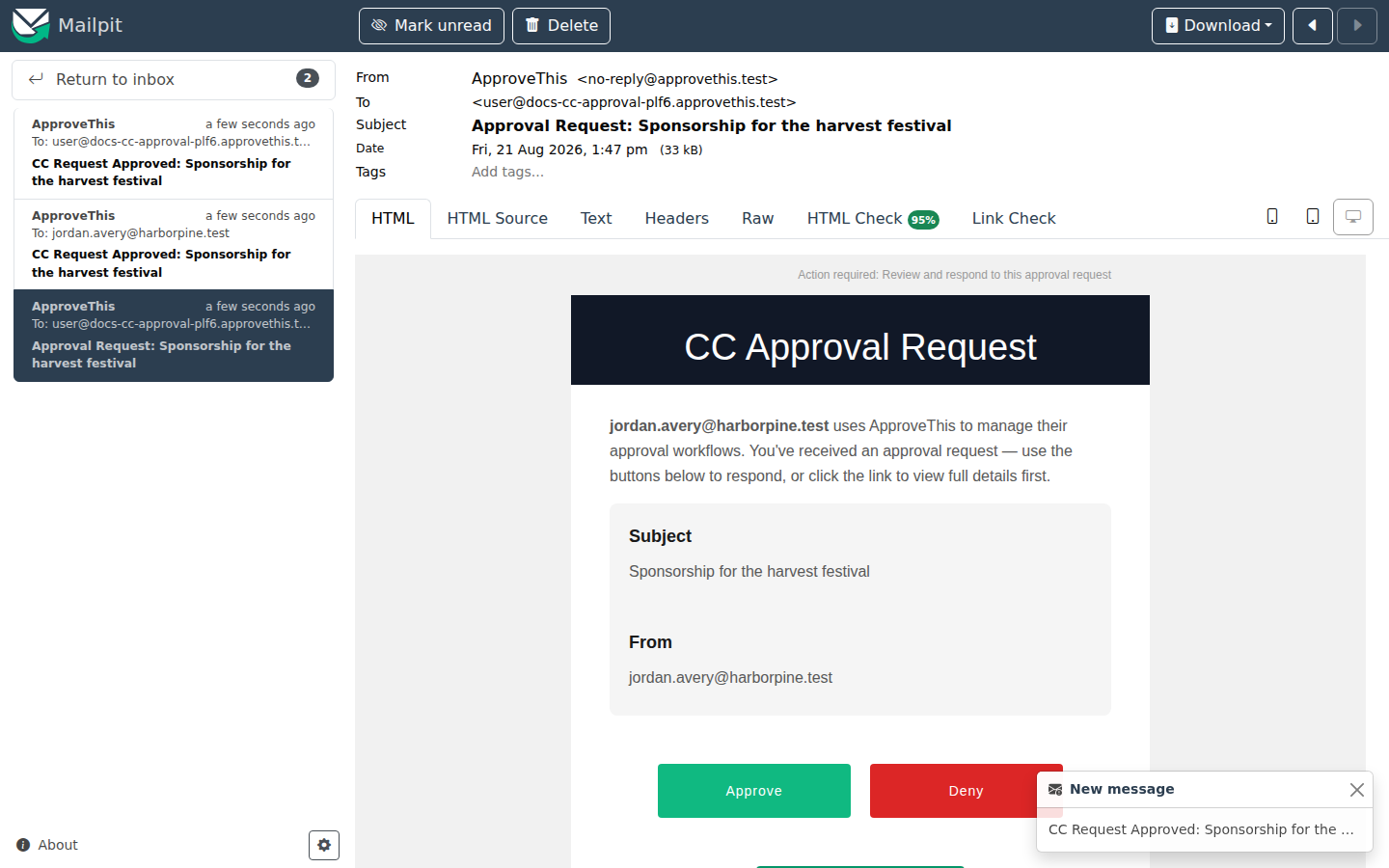The width and height of the screenshot is (1389, 868).
Task: Click the recipient address in the To field
Action: (634, 102)
